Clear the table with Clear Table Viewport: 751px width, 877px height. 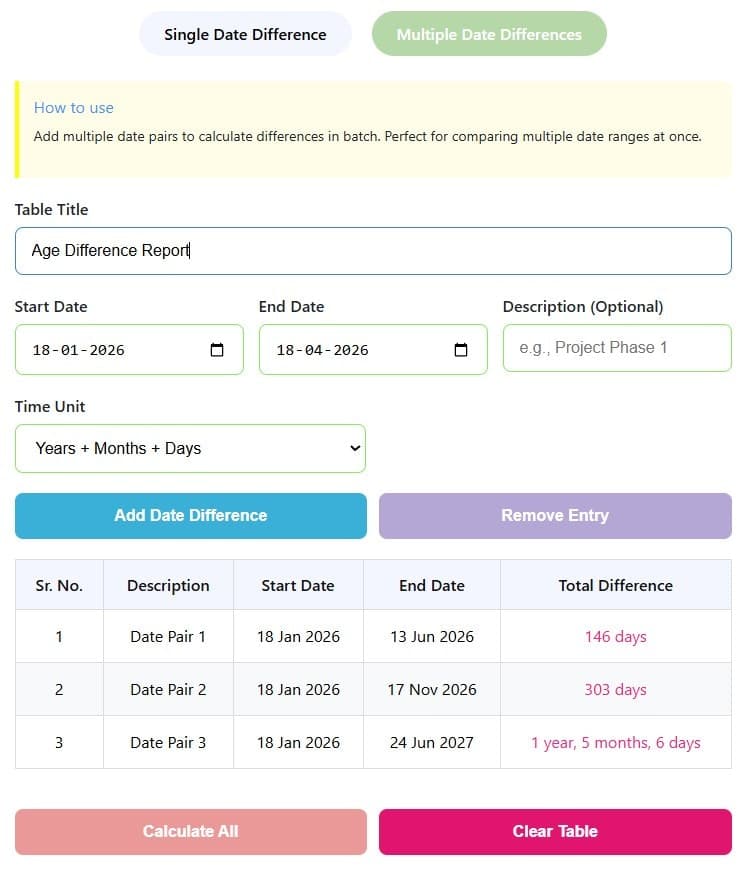[554, 831]
